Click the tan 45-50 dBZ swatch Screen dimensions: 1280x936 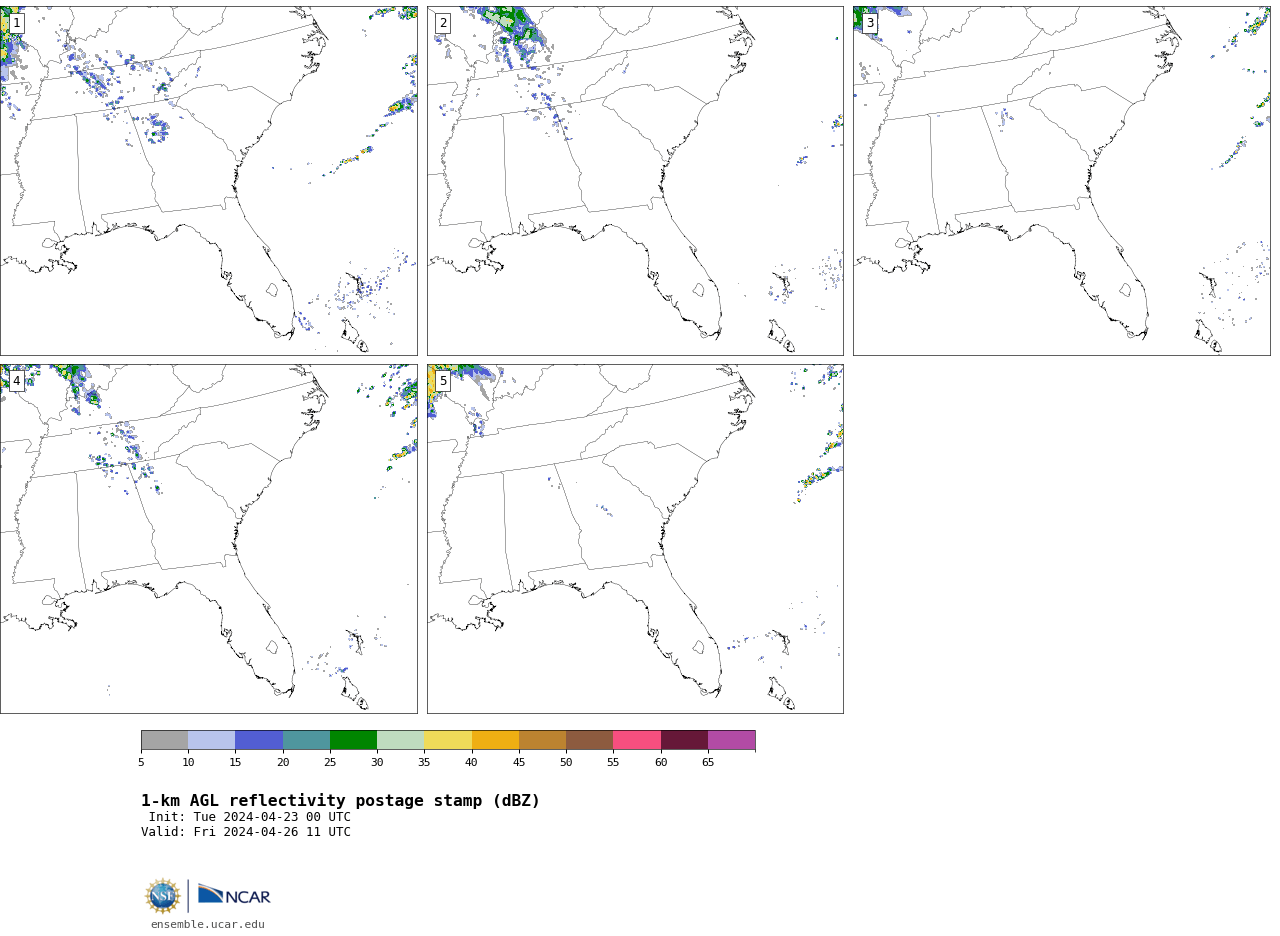[x=542, y=740]
